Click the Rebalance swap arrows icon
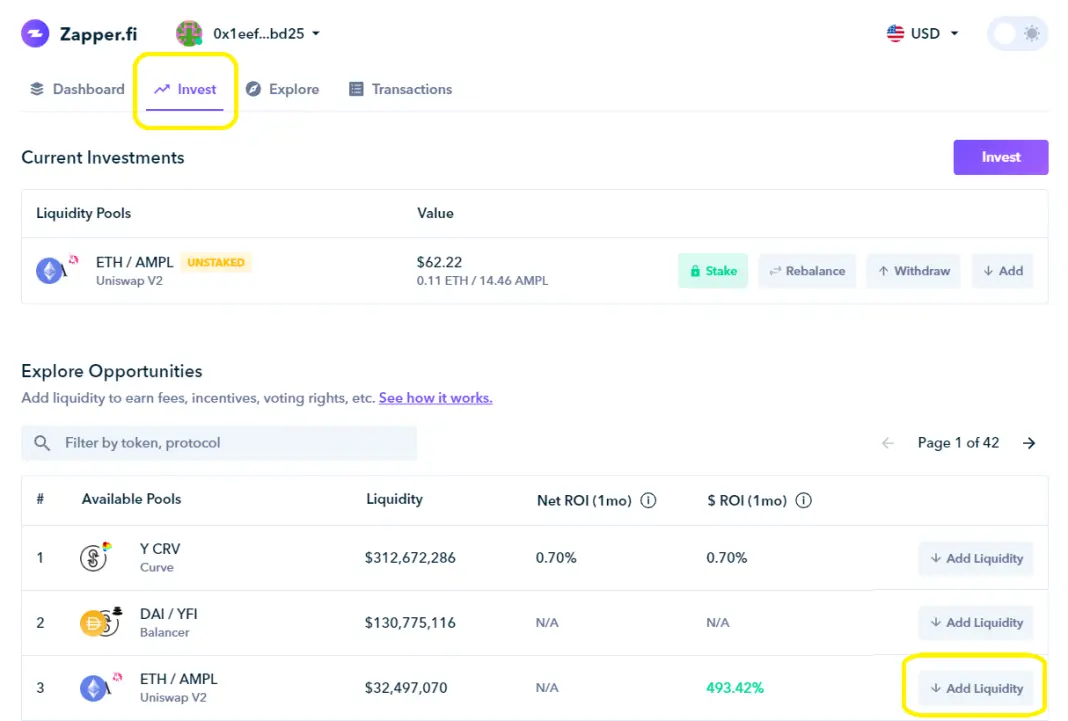Screen dimensions: 1068x721 (775, 271)
